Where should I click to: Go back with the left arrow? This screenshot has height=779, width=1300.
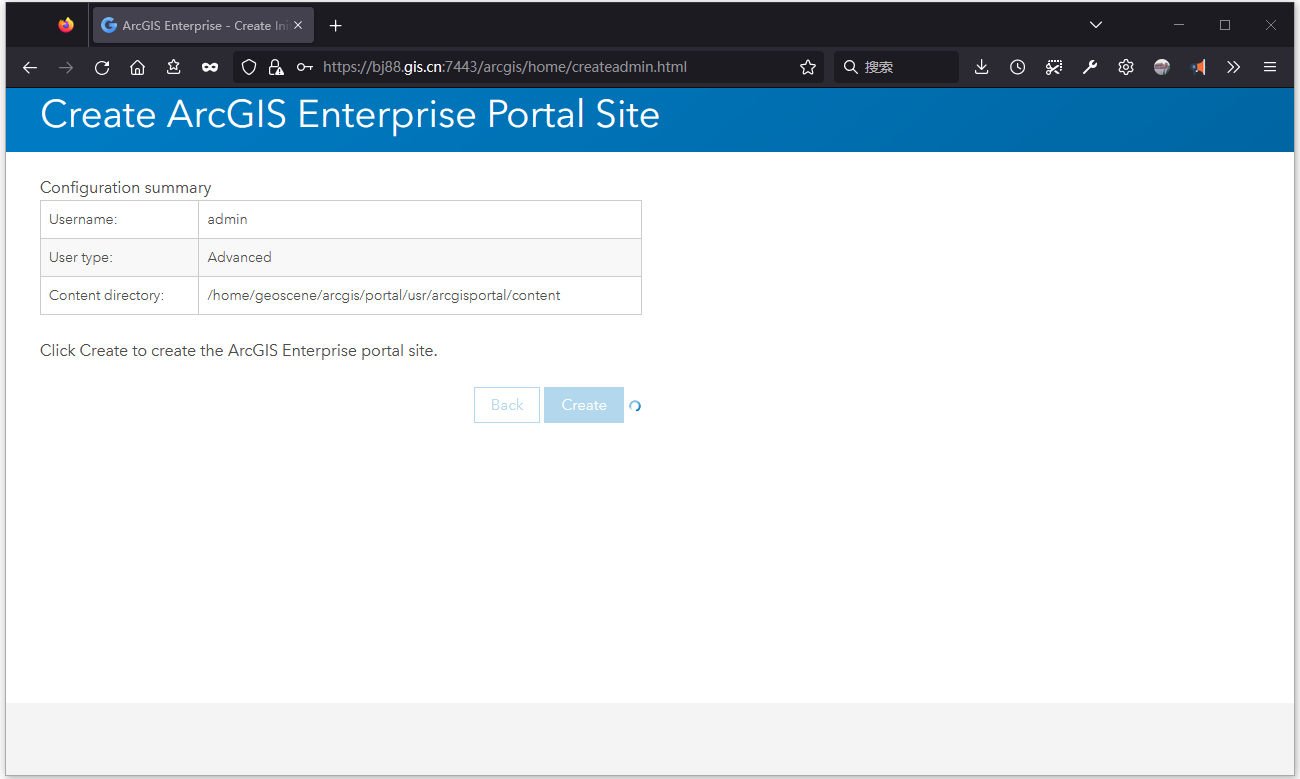pos(30,67)
